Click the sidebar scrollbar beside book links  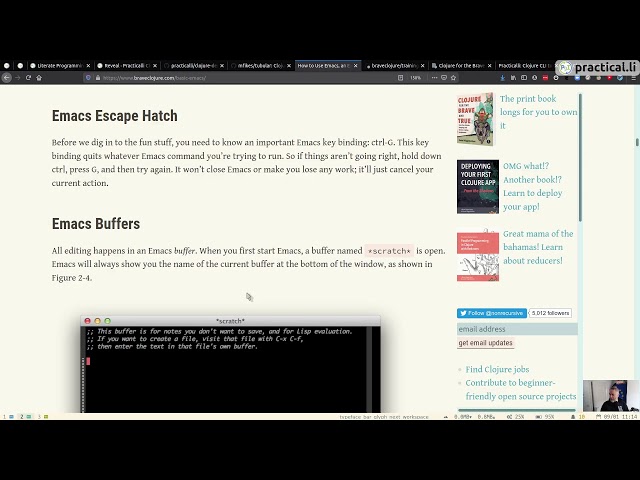pyautogui.click(x=580, y=158)
